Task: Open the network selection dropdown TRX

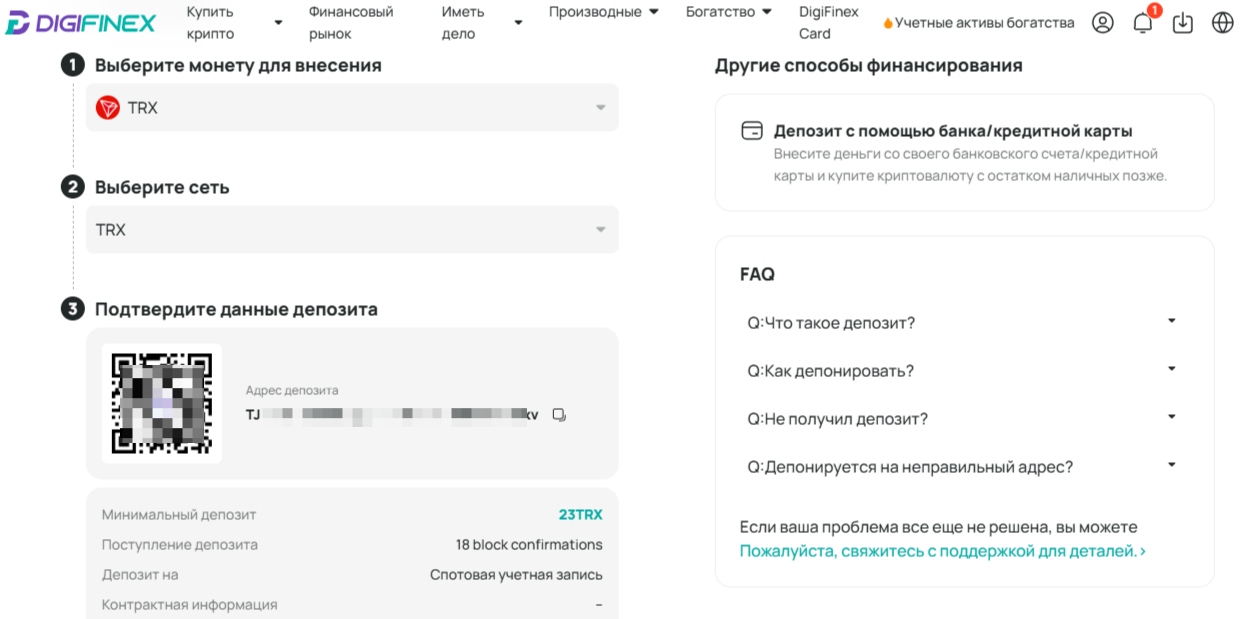Action: [x=352, y=230]
